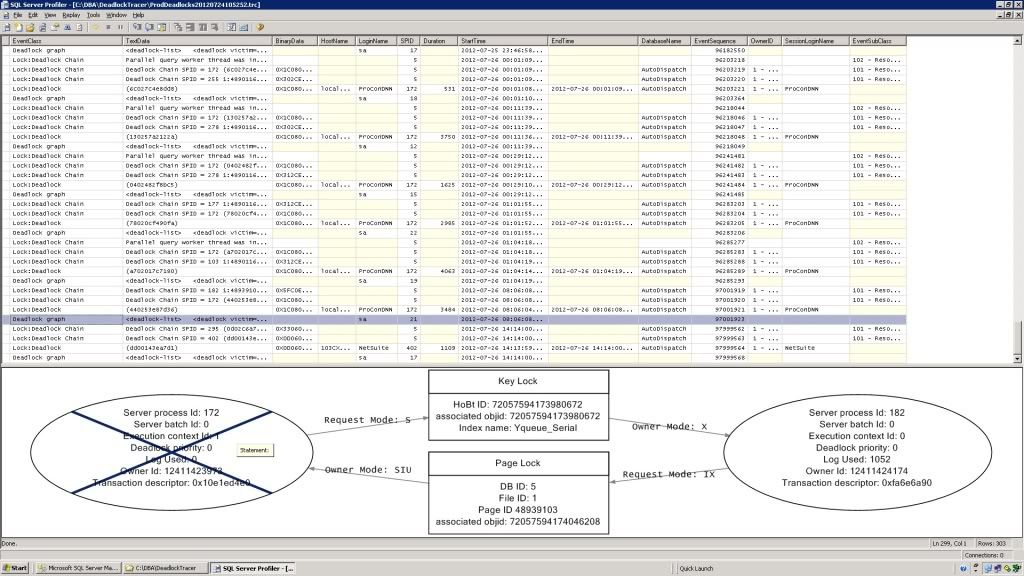This screenshot has height=576, width=1024.
Task: Open the Edit menu
Action: tap(33, 15)
